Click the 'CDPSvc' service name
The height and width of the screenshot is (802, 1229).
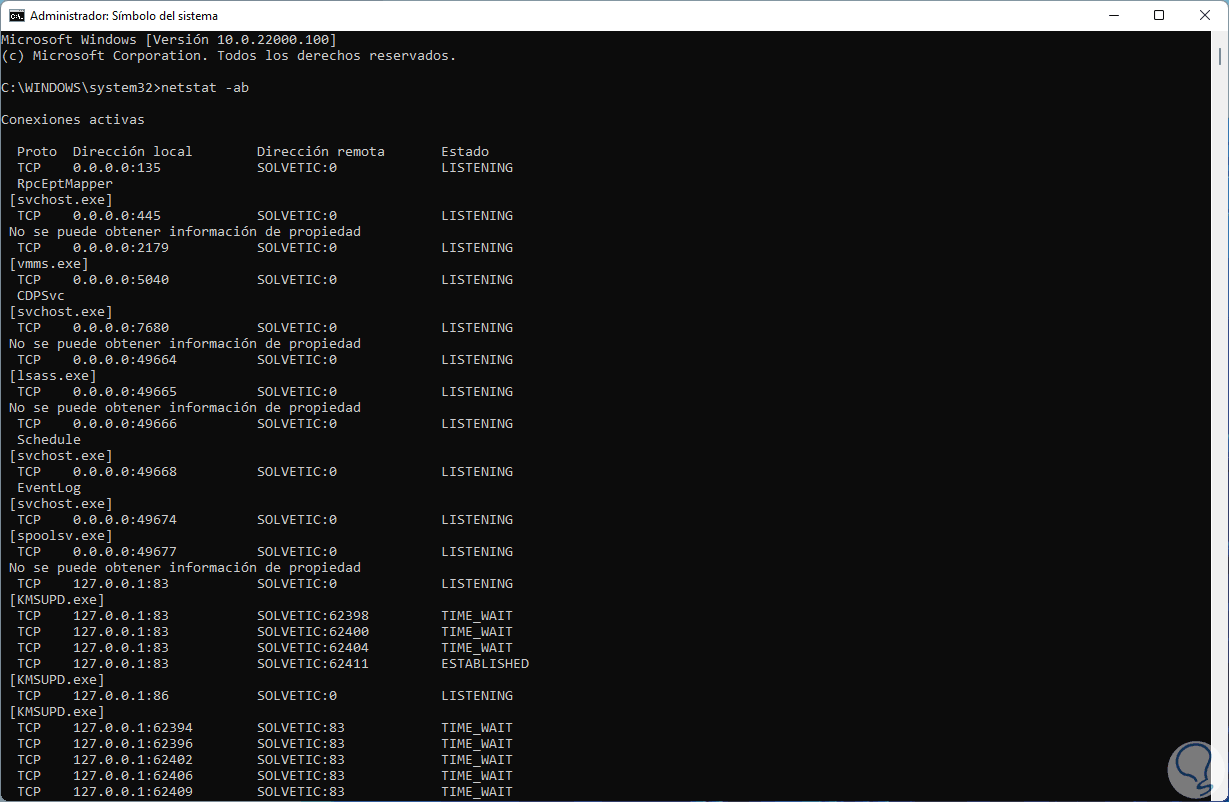click(41, 296)
